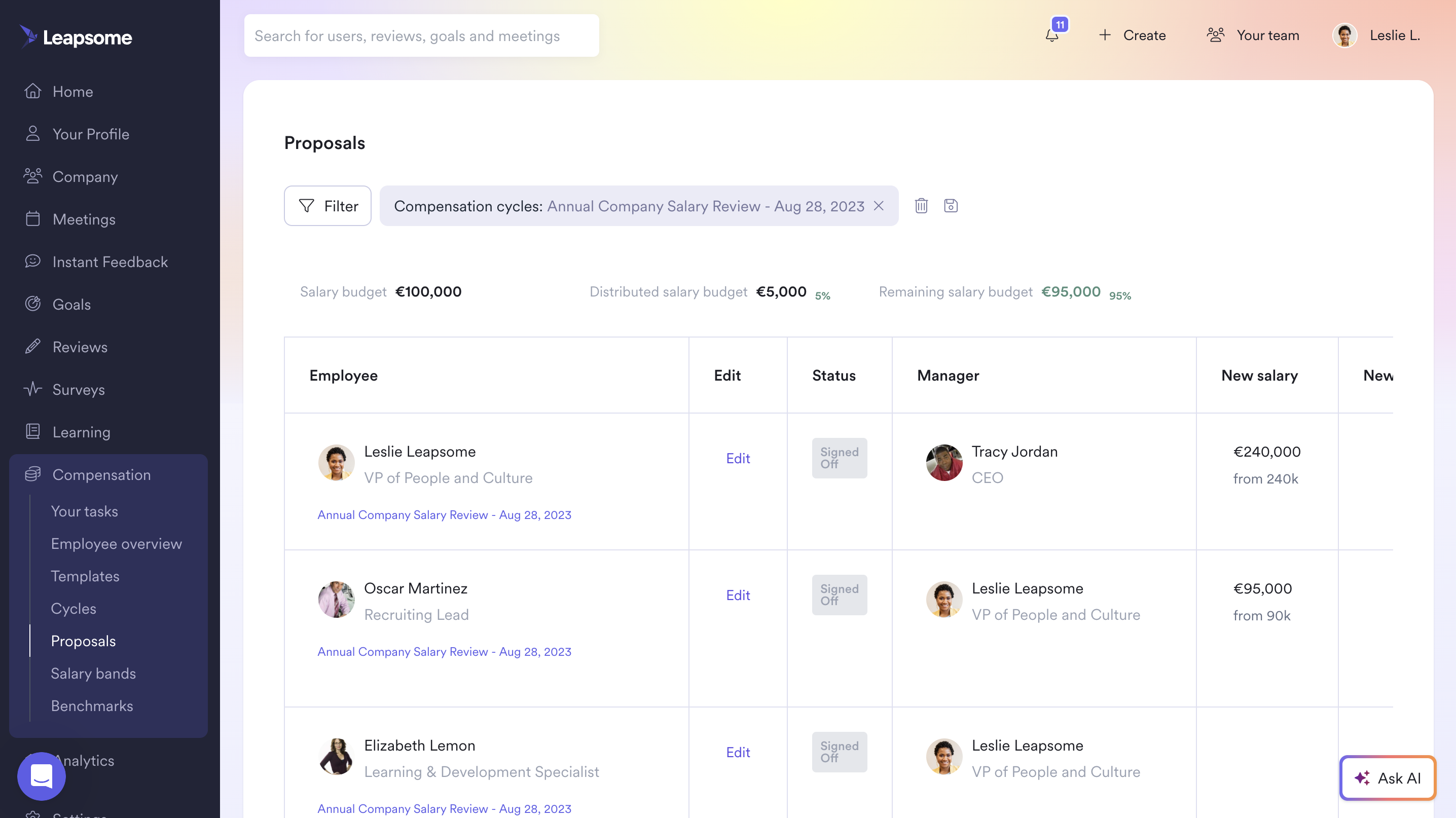Click the €240,000 new salary cell
The image size is (1456, 818).
pyautogui.click(x=1267, y=452)
